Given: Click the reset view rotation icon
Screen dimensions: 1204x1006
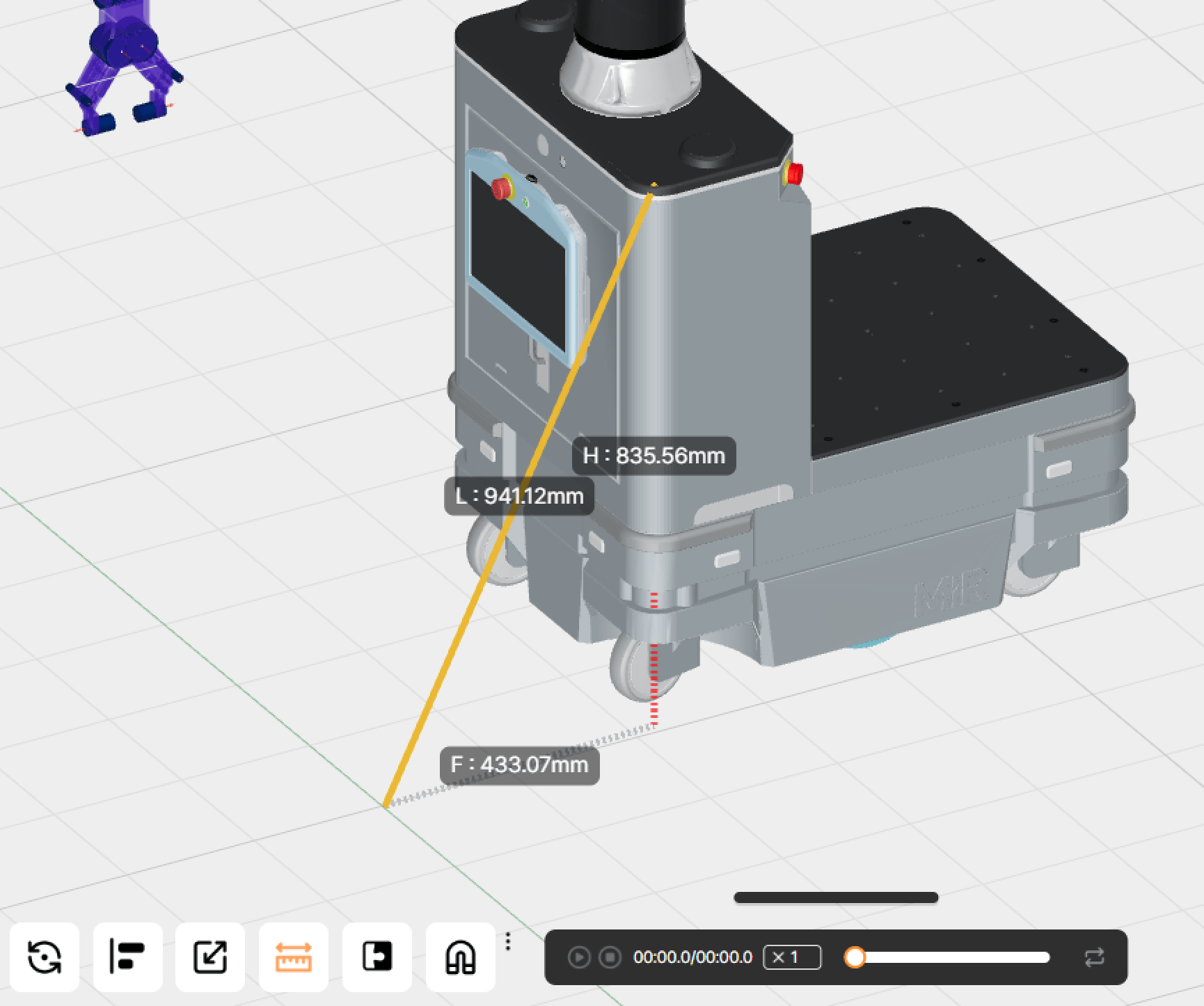Looking at the screenshot, I should 45,957.
